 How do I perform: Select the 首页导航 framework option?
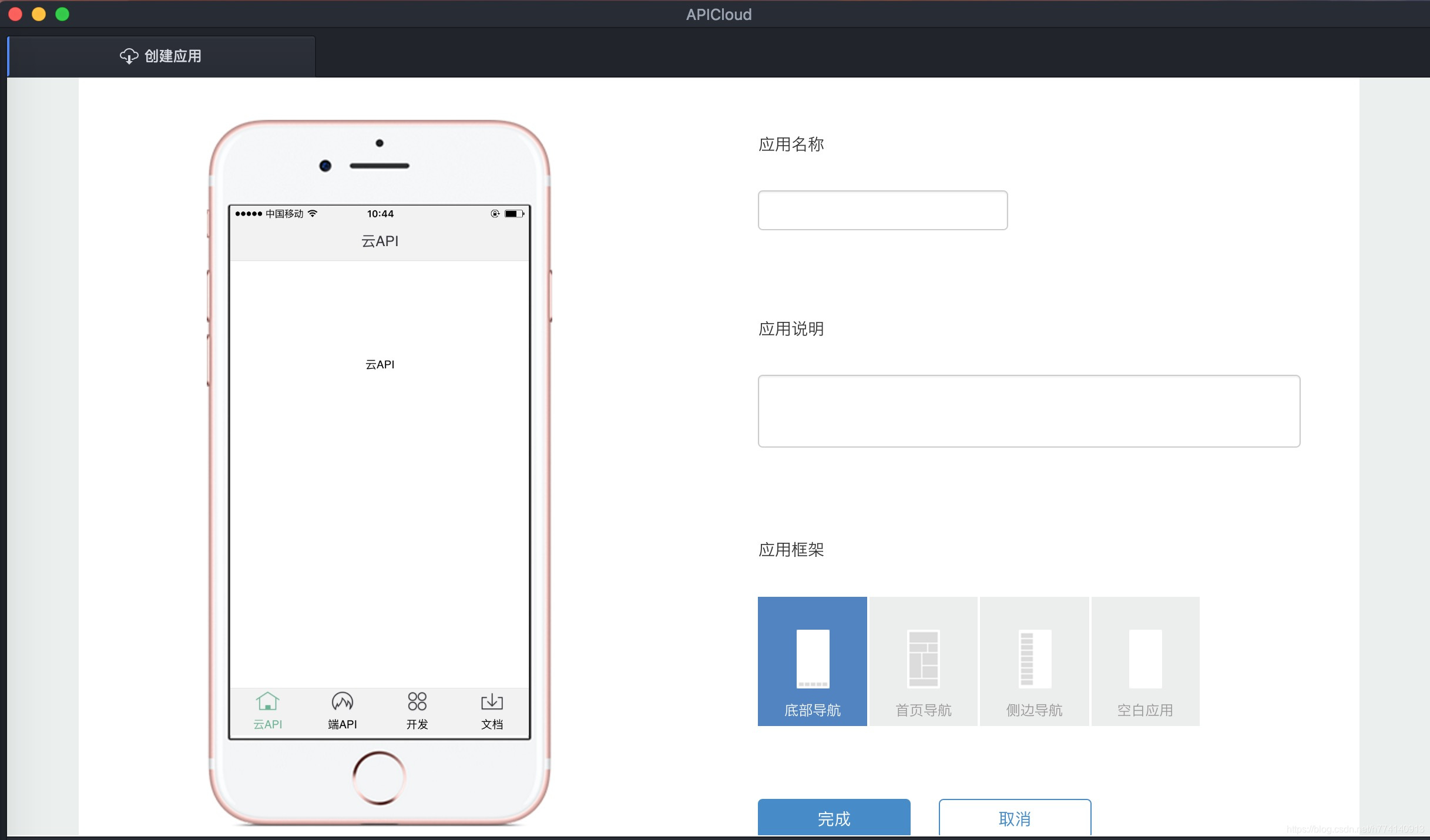pos(924,661)
